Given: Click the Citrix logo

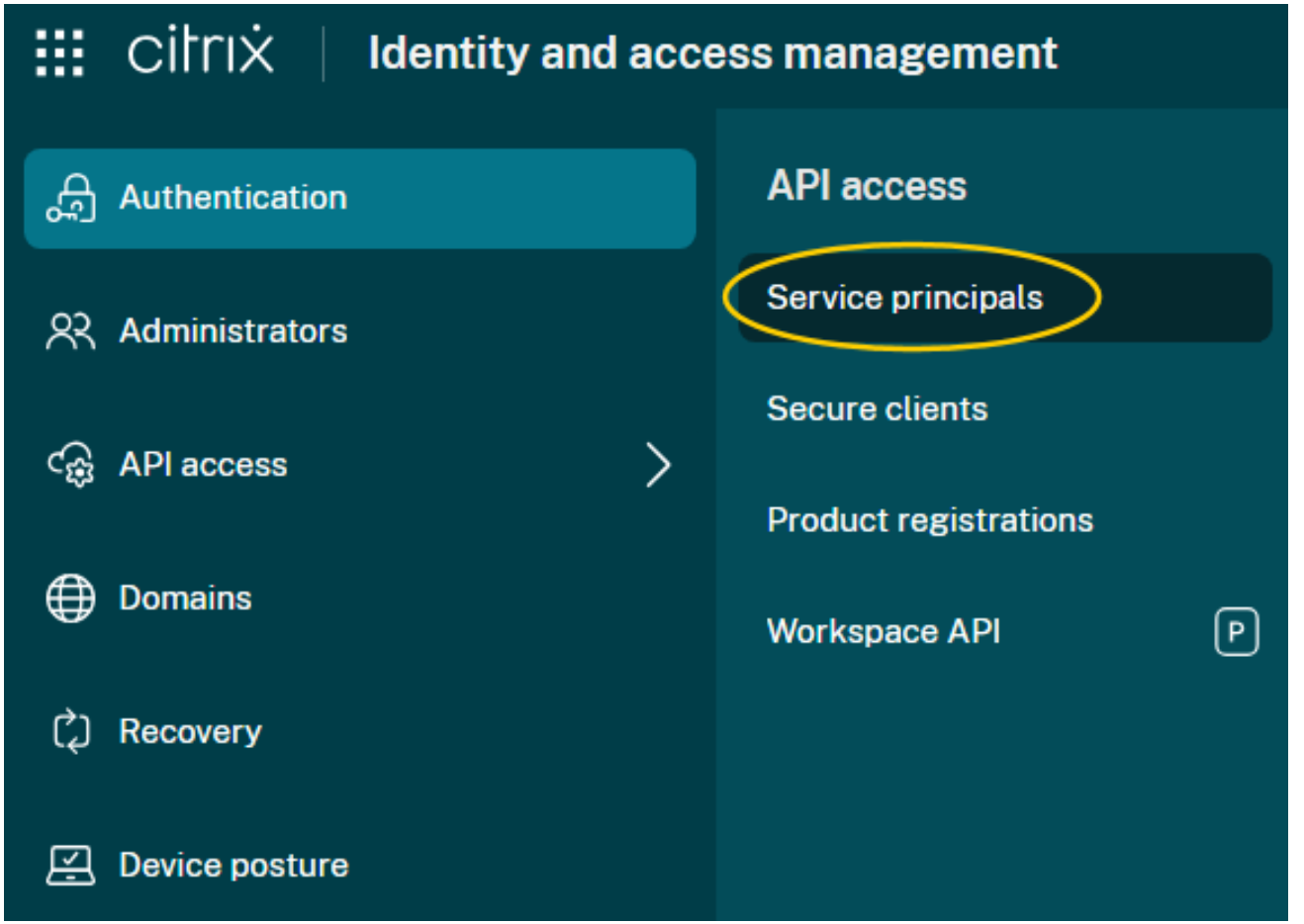Looking at the screenshot, I should (201, 51).
